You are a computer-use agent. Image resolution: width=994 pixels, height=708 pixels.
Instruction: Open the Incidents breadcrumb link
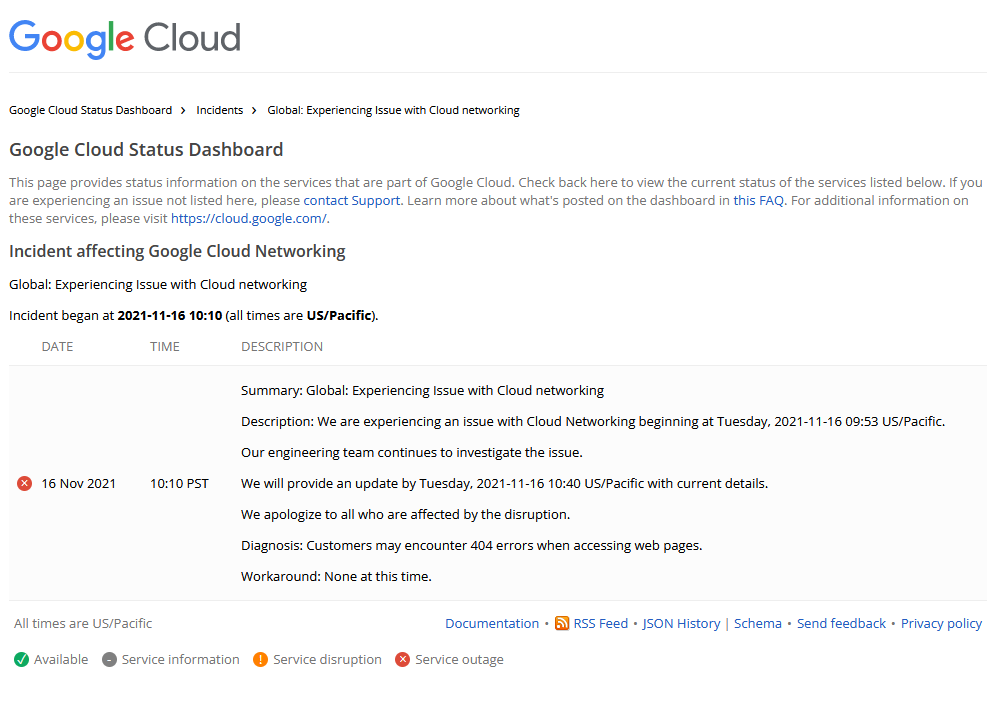(x=220, y=110)
